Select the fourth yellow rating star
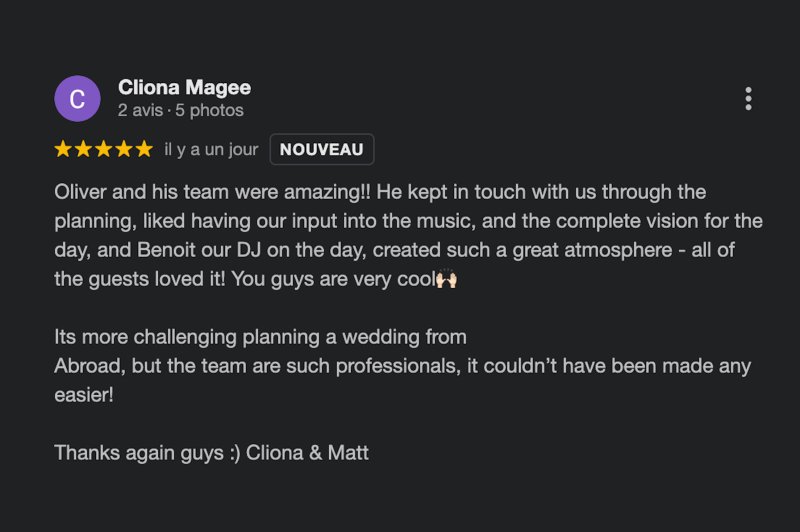The image size is (800, 532). point(124,149)
